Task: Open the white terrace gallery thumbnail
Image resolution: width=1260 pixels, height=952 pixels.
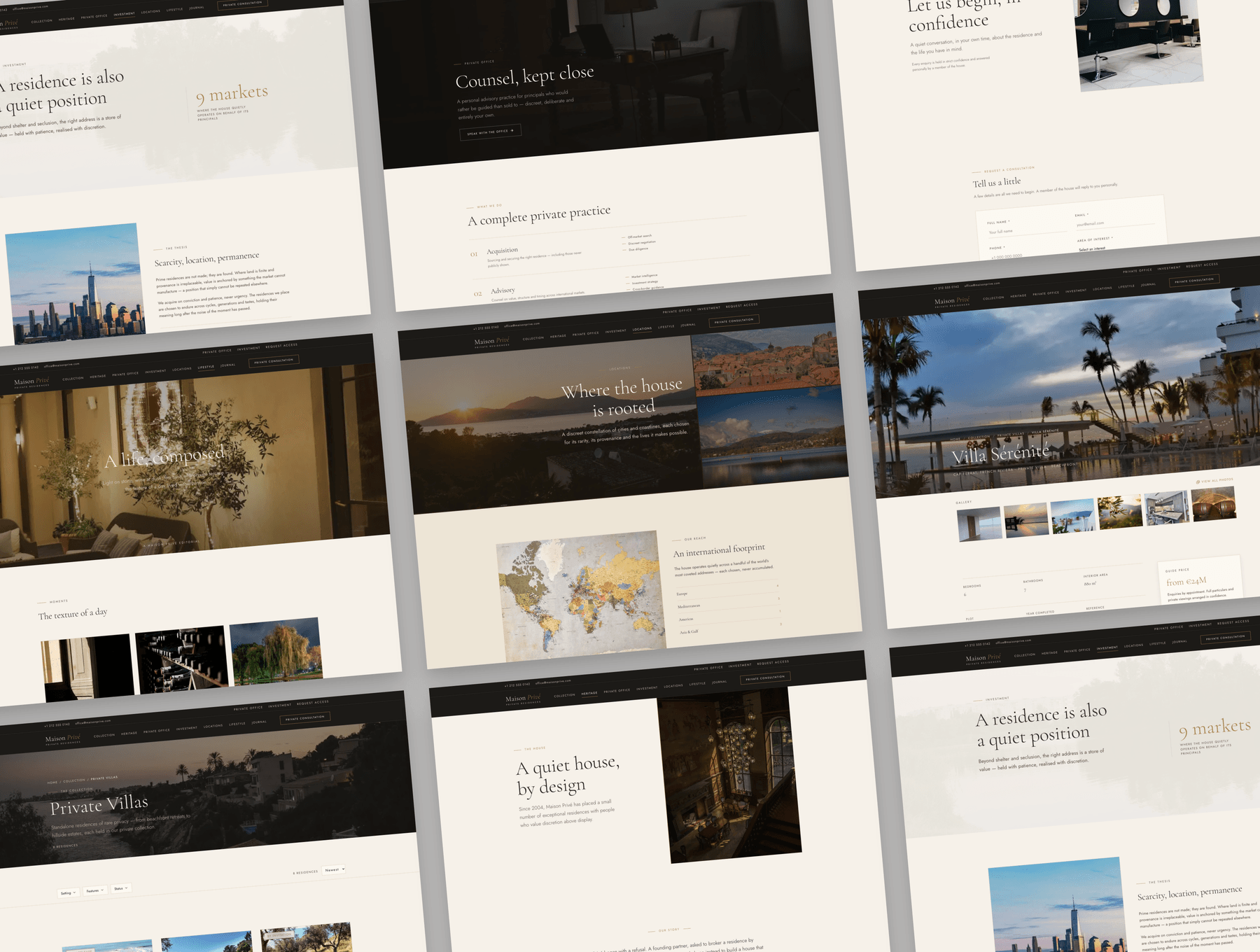Action: 1072,516
